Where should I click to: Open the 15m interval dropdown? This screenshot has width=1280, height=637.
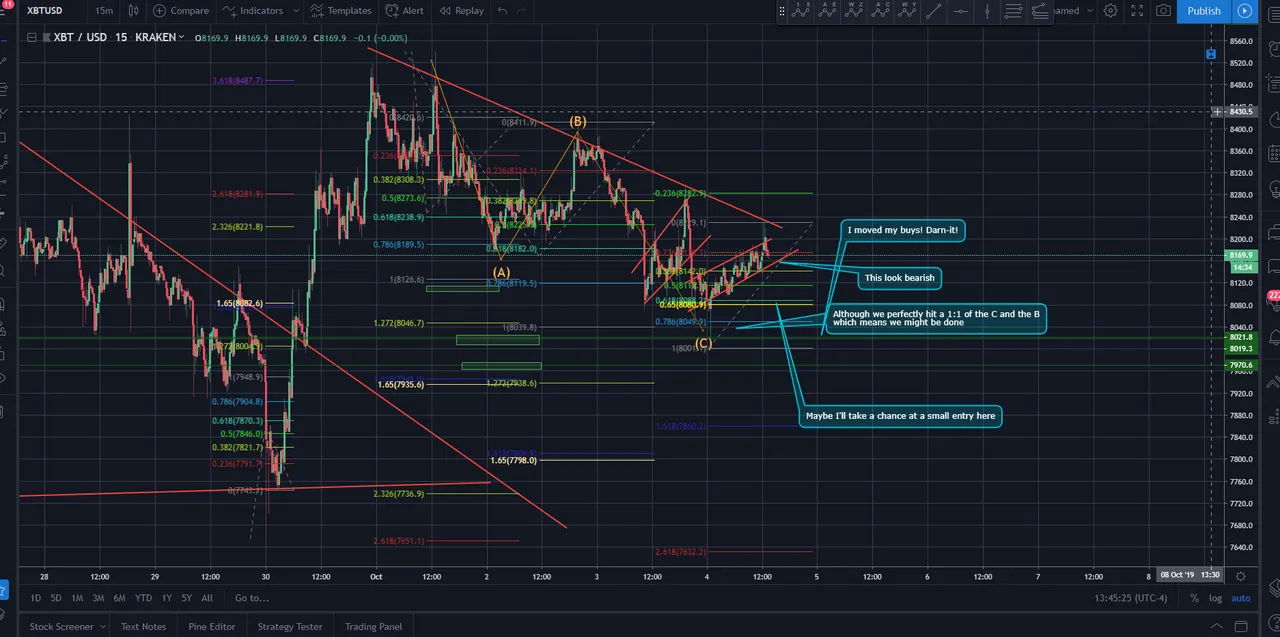pyautogui.click(x=104, y=10)
